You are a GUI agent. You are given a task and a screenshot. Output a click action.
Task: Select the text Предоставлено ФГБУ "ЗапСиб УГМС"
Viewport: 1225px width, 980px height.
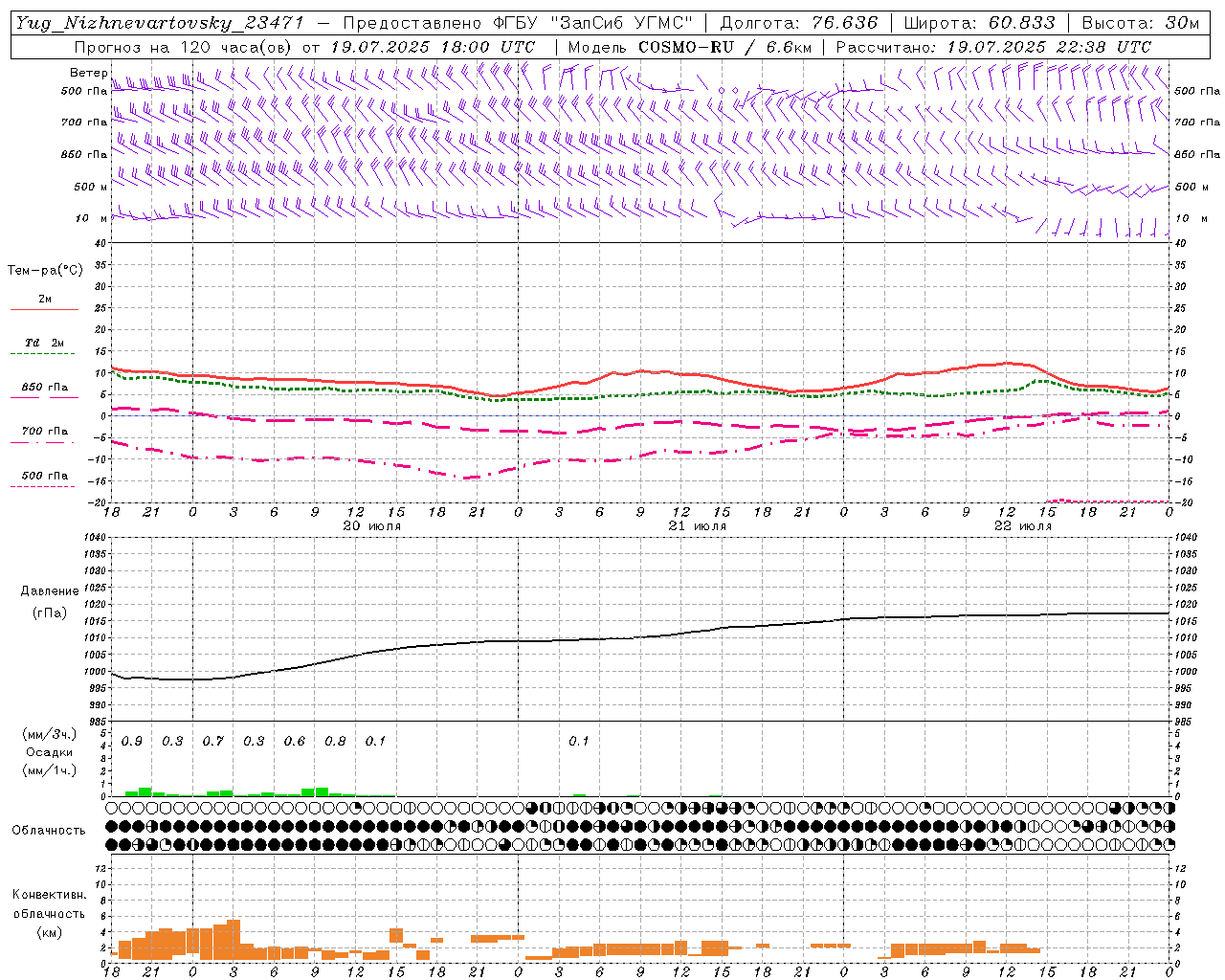tap(517, 23)
